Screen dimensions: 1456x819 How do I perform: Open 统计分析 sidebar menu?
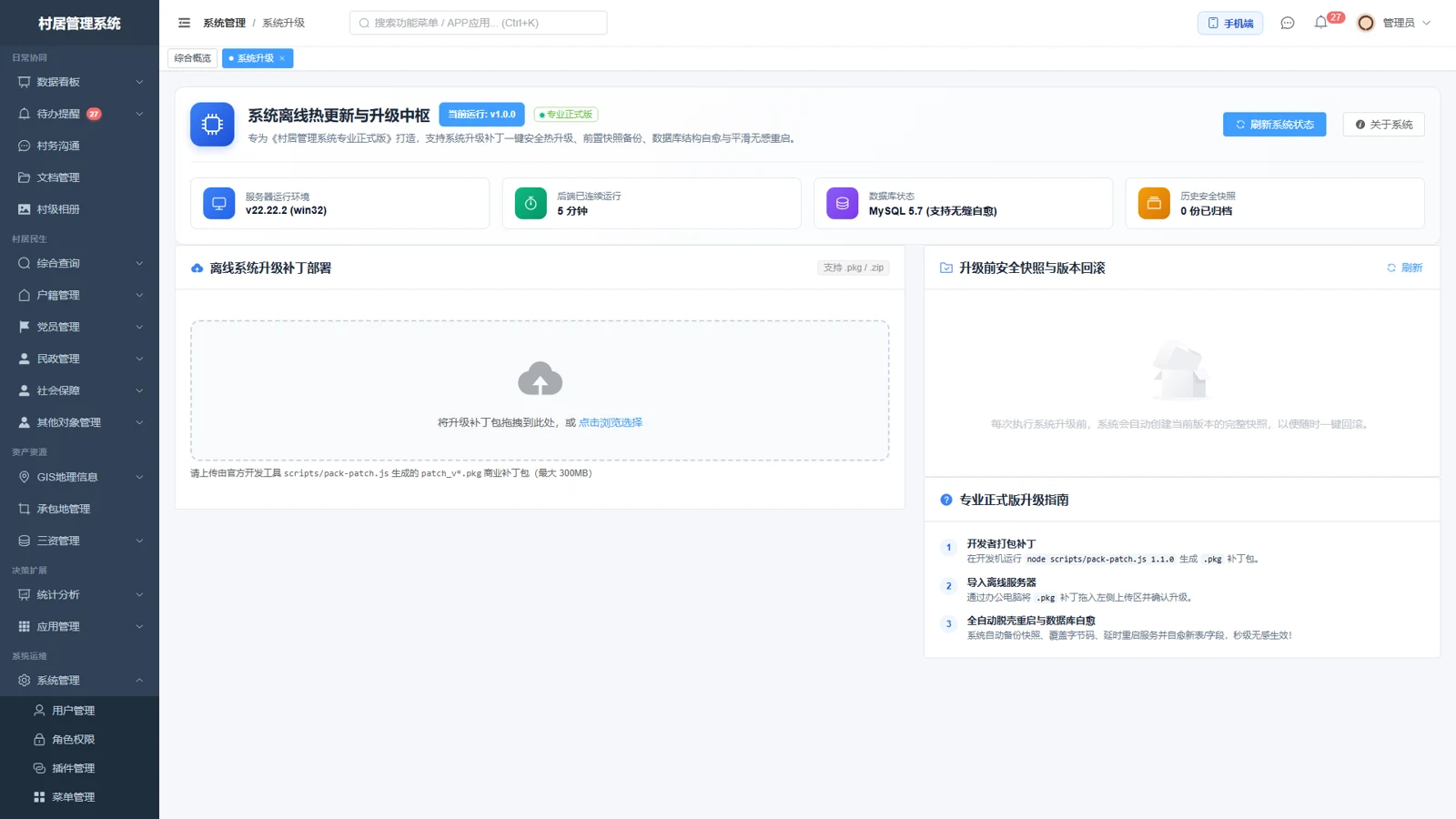(79, 595)
